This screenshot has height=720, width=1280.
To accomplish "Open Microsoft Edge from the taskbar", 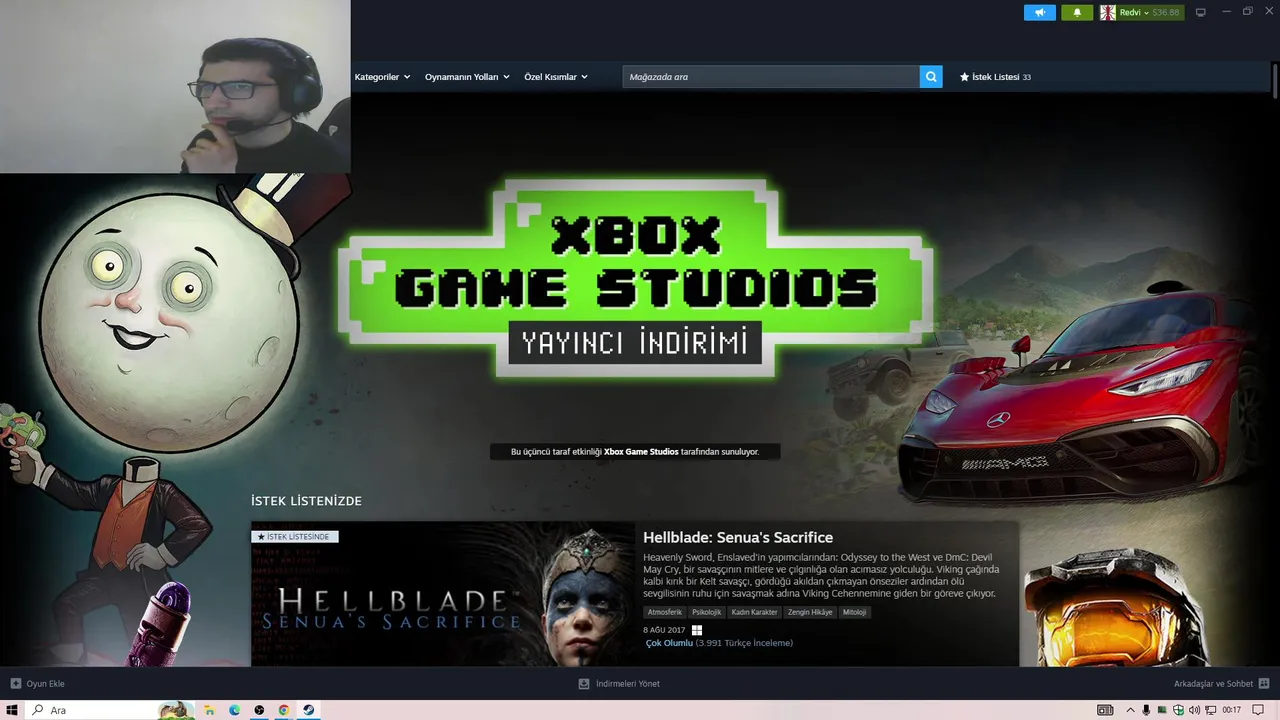I will 235,710.
